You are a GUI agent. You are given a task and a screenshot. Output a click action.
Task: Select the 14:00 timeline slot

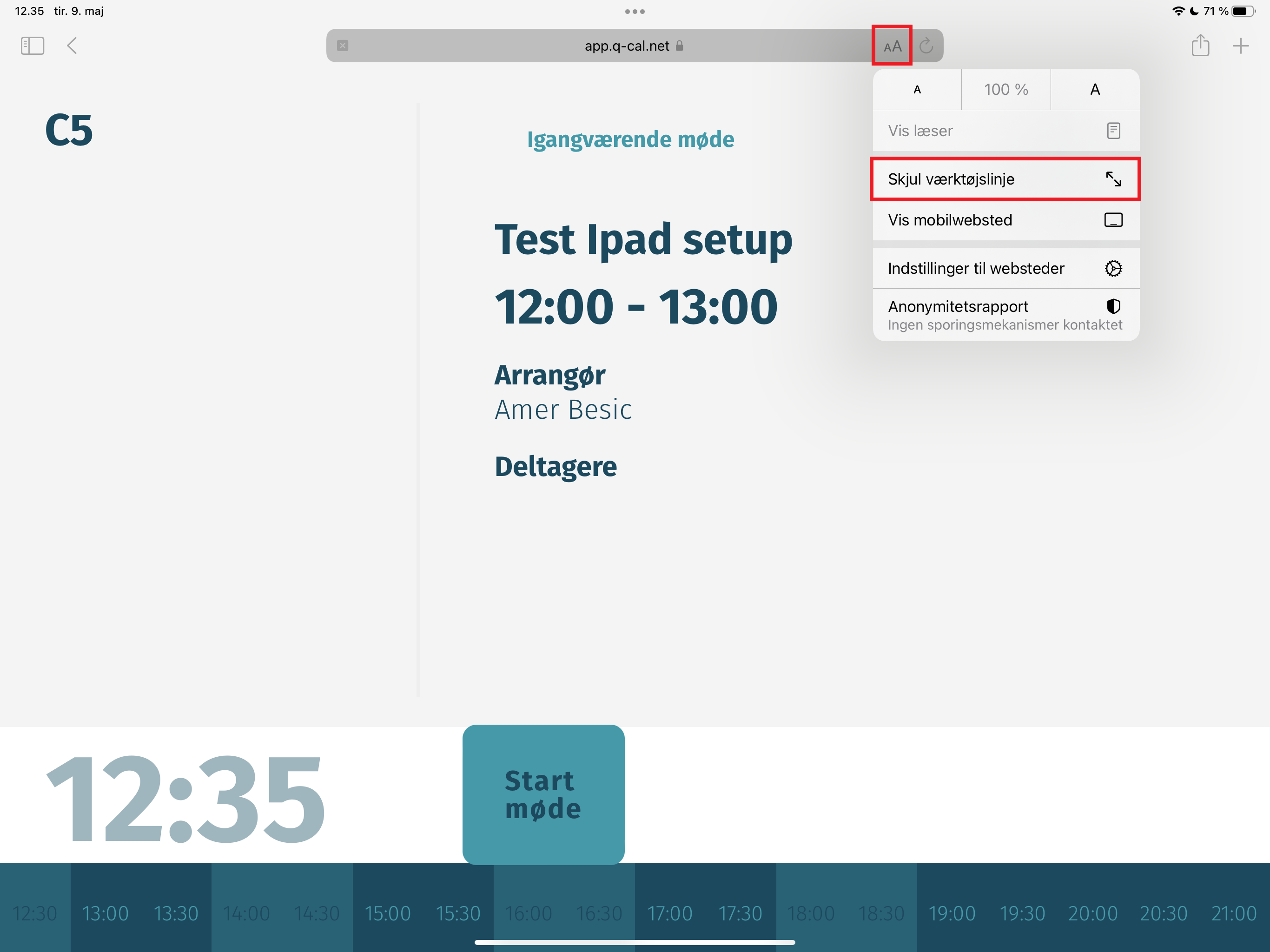coord(246,913)
